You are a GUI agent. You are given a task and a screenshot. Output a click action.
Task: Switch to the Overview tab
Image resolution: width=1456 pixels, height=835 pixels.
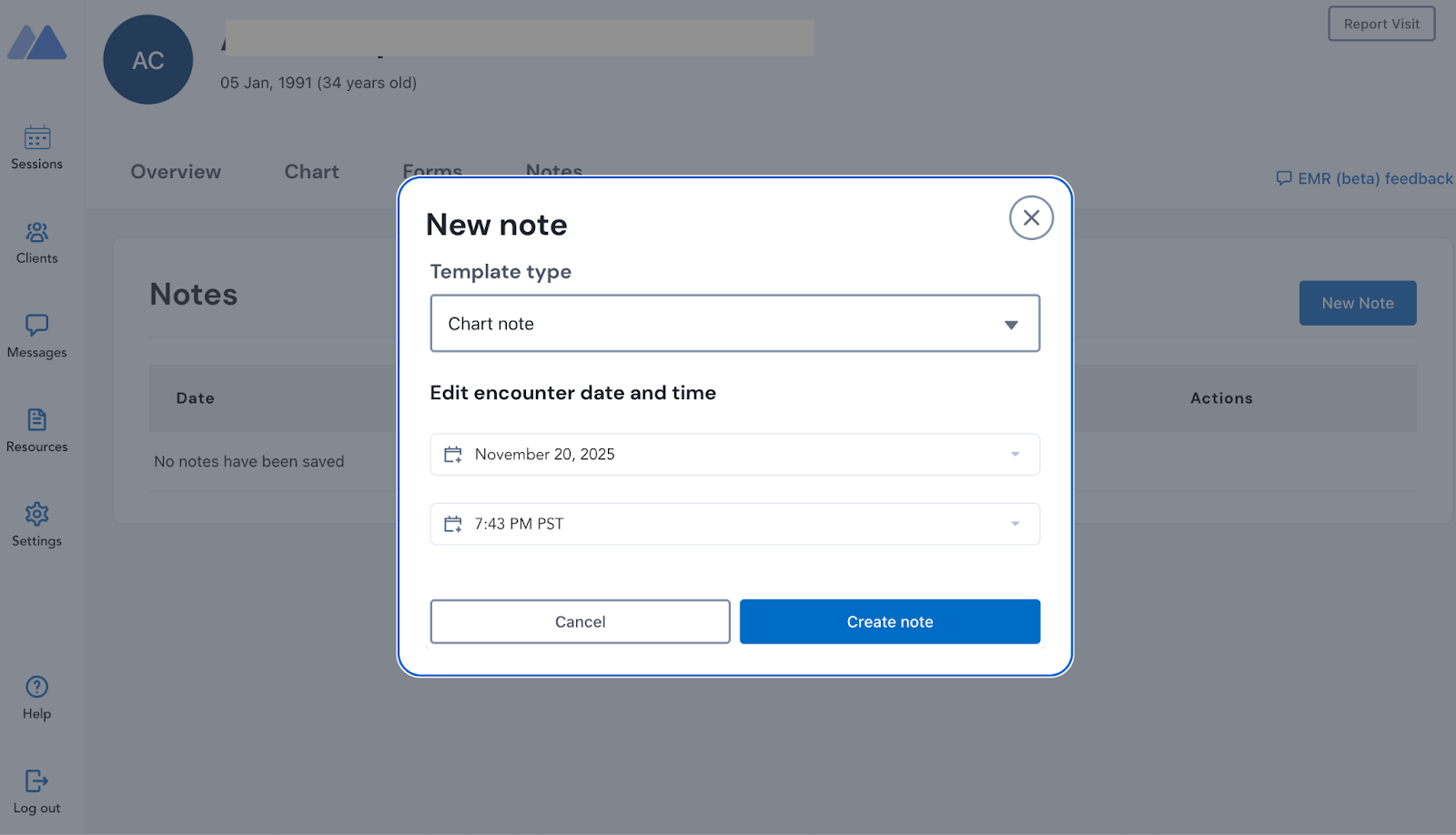click(x=176, y=172)
